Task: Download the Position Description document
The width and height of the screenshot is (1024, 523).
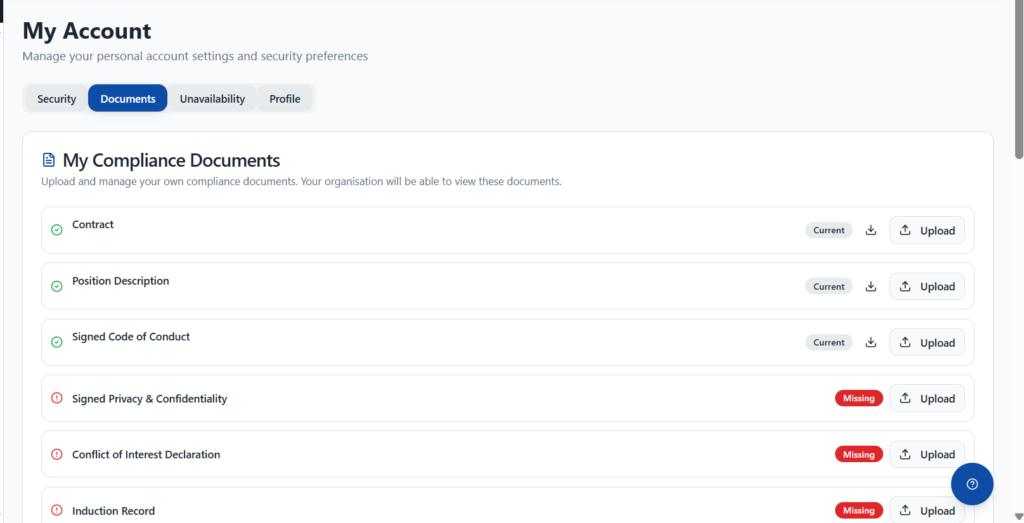Action: pyautogui.click(x=871, y=286)
